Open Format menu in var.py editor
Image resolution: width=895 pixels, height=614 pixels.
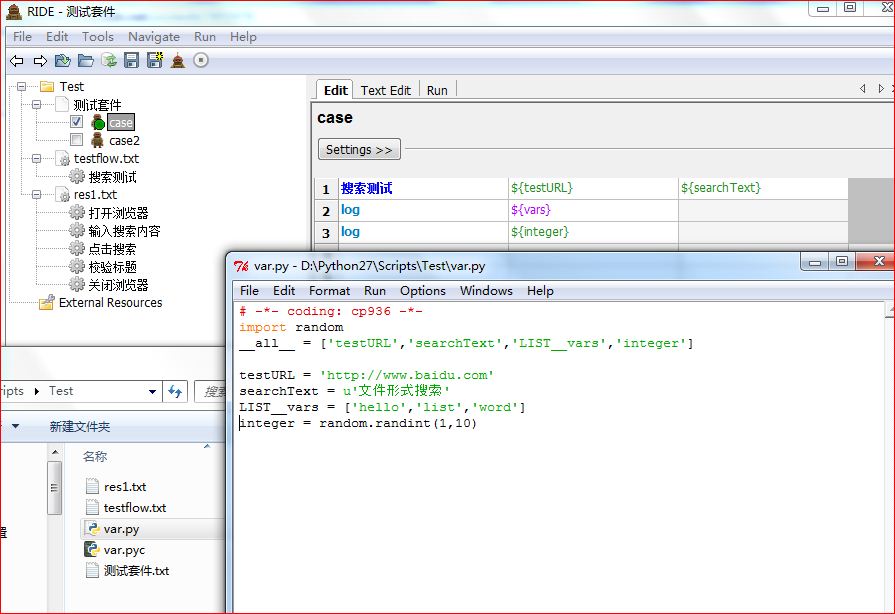tap(329, 291)
